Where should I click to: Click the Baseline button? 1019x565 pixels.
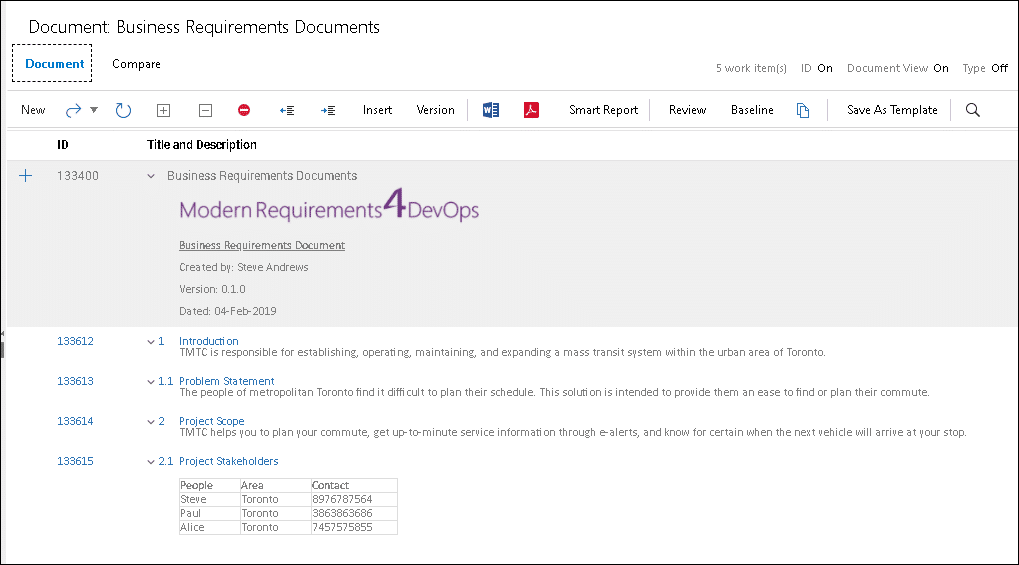click(x=752, y=110)
